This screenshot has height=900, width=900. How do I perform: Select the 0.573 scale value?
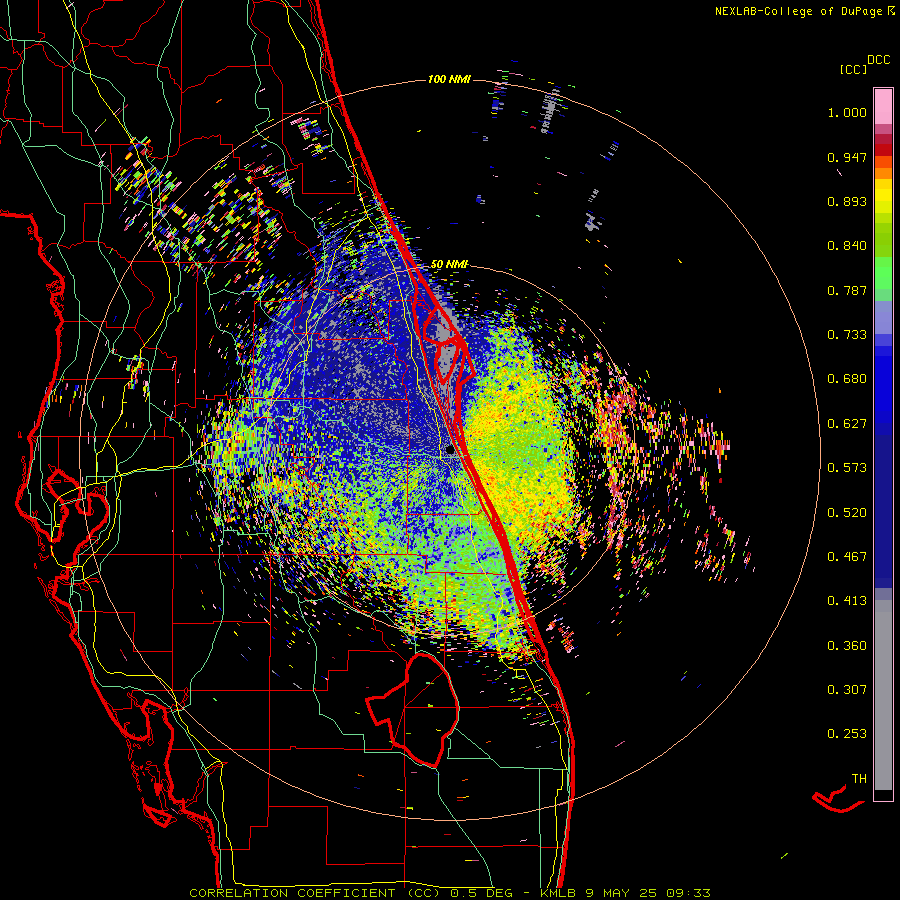click(x=847, y=468)
